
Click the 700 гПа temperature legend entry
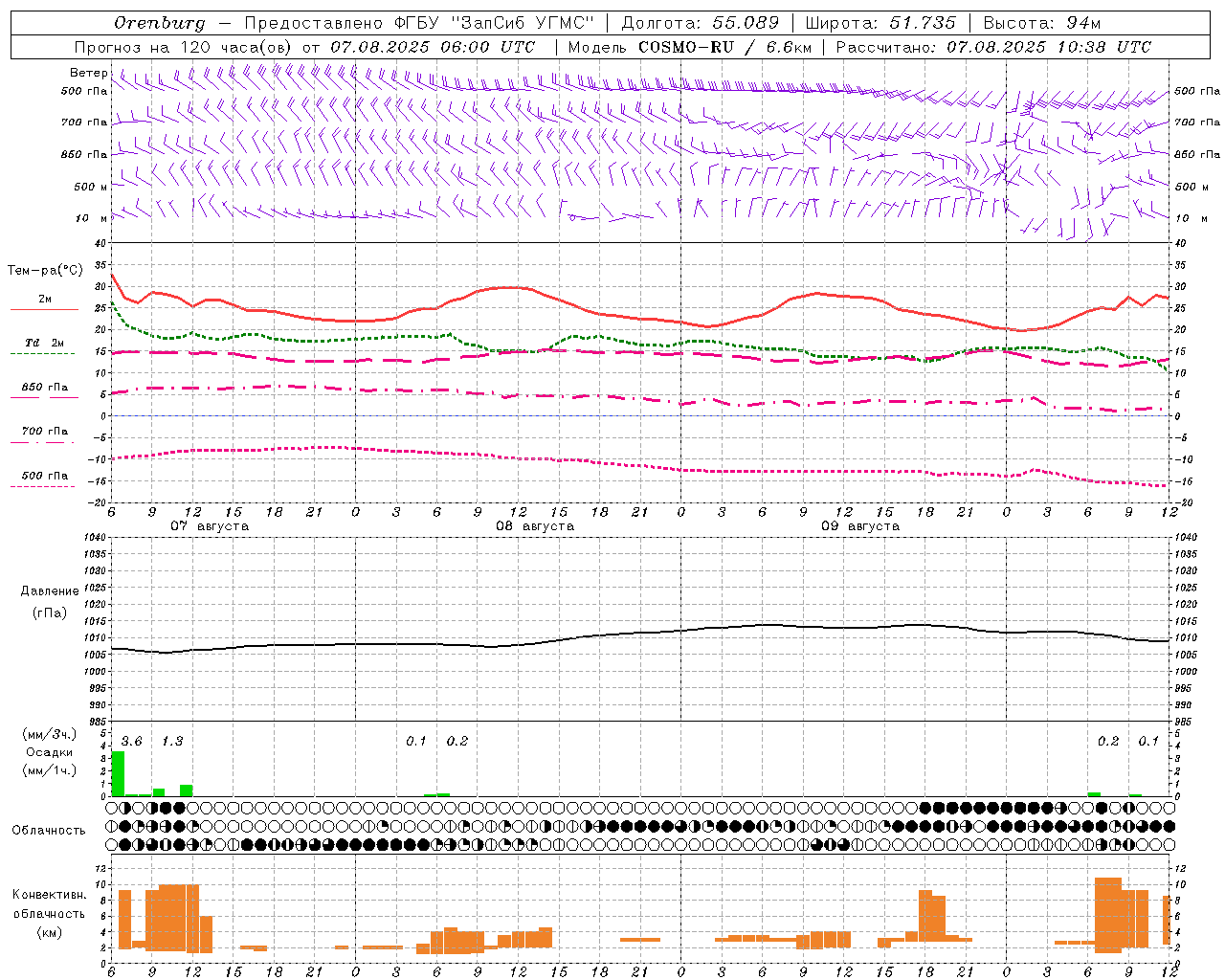[x=45, y=432]
